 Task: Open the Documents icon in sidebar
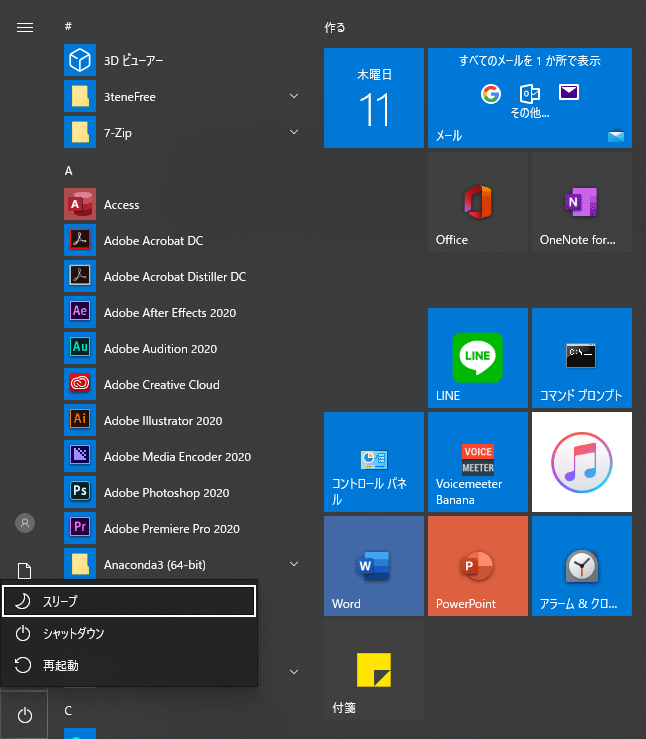[x=25, y=570]
